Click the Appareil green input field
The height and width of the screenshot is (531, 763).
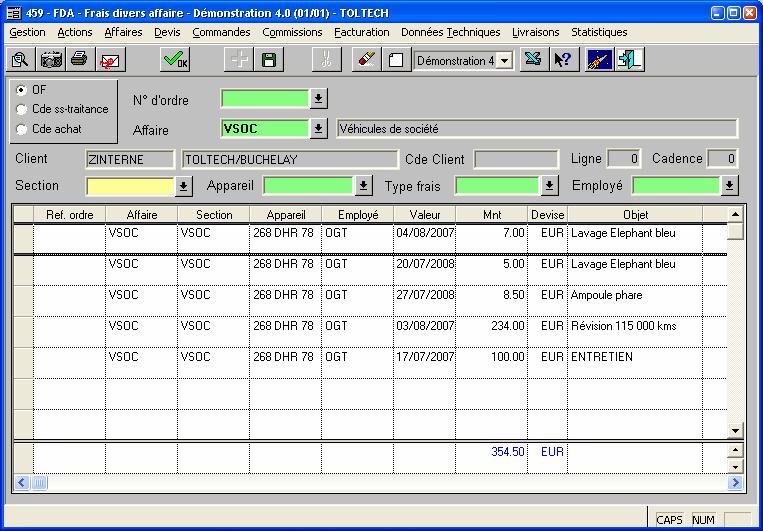pos(308,186)
